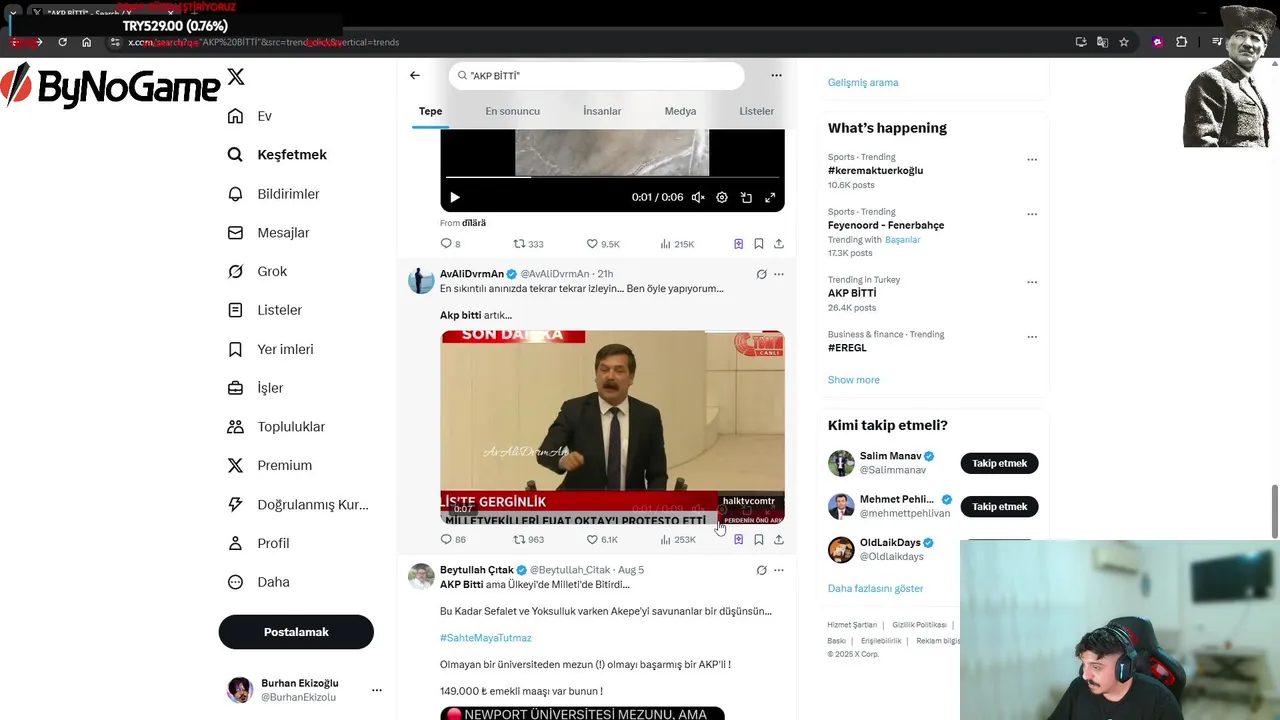Enter fullscreen on the top video
Screen dimensions: 1280x720
[x=770, y=198]
